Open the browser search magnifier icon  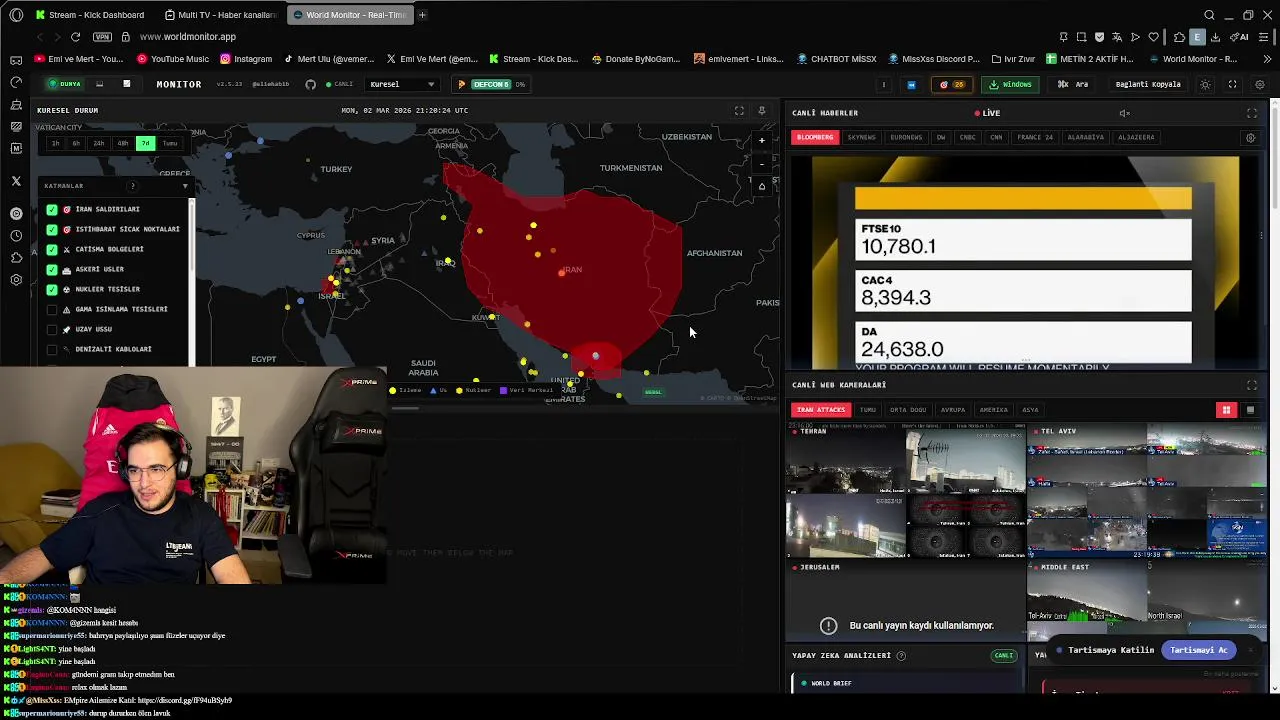1209,15
